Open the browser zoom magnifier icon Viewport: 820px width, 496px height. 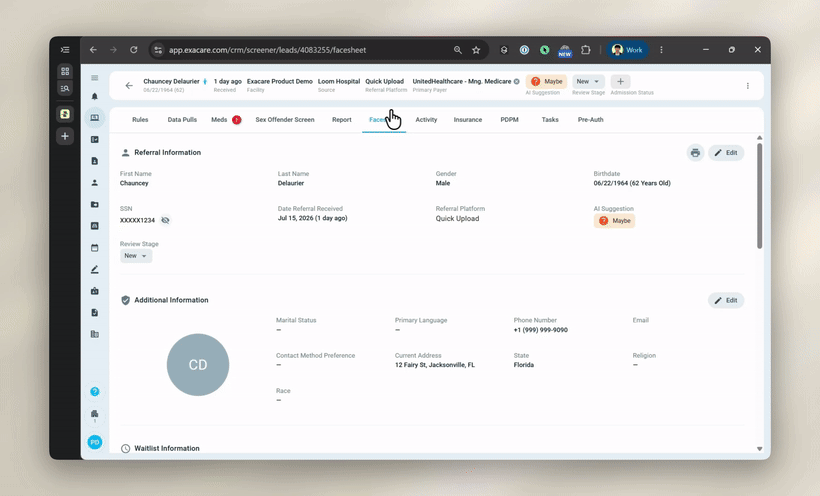click(x=458, y=50)
